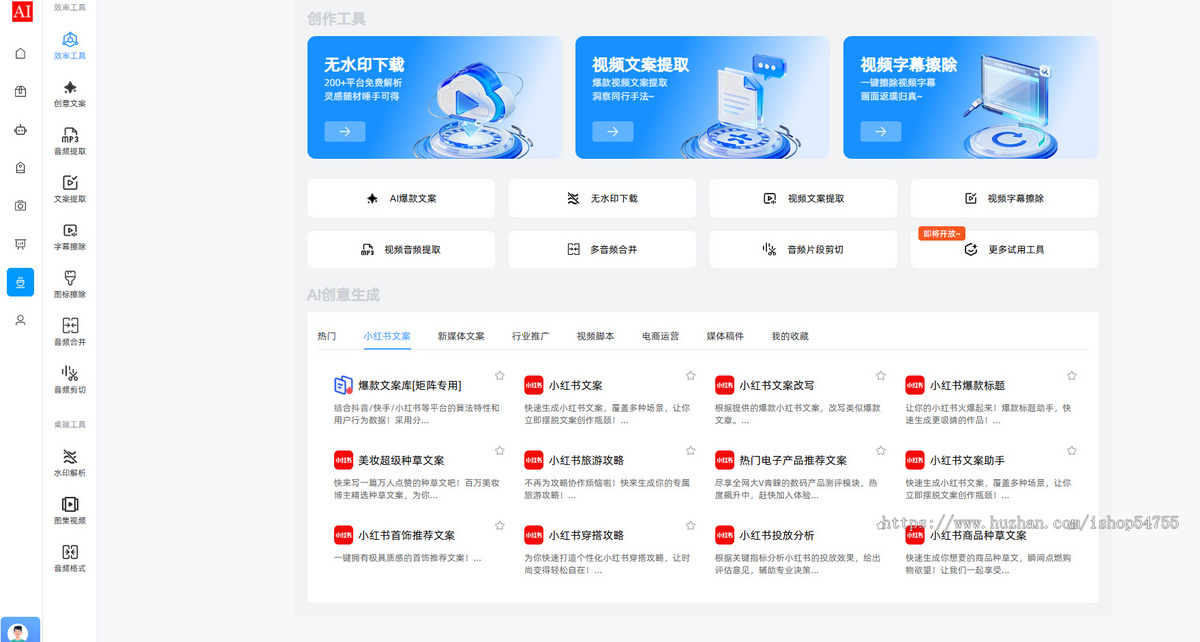Open the user profile icon in left rail

tap(20, 320)
